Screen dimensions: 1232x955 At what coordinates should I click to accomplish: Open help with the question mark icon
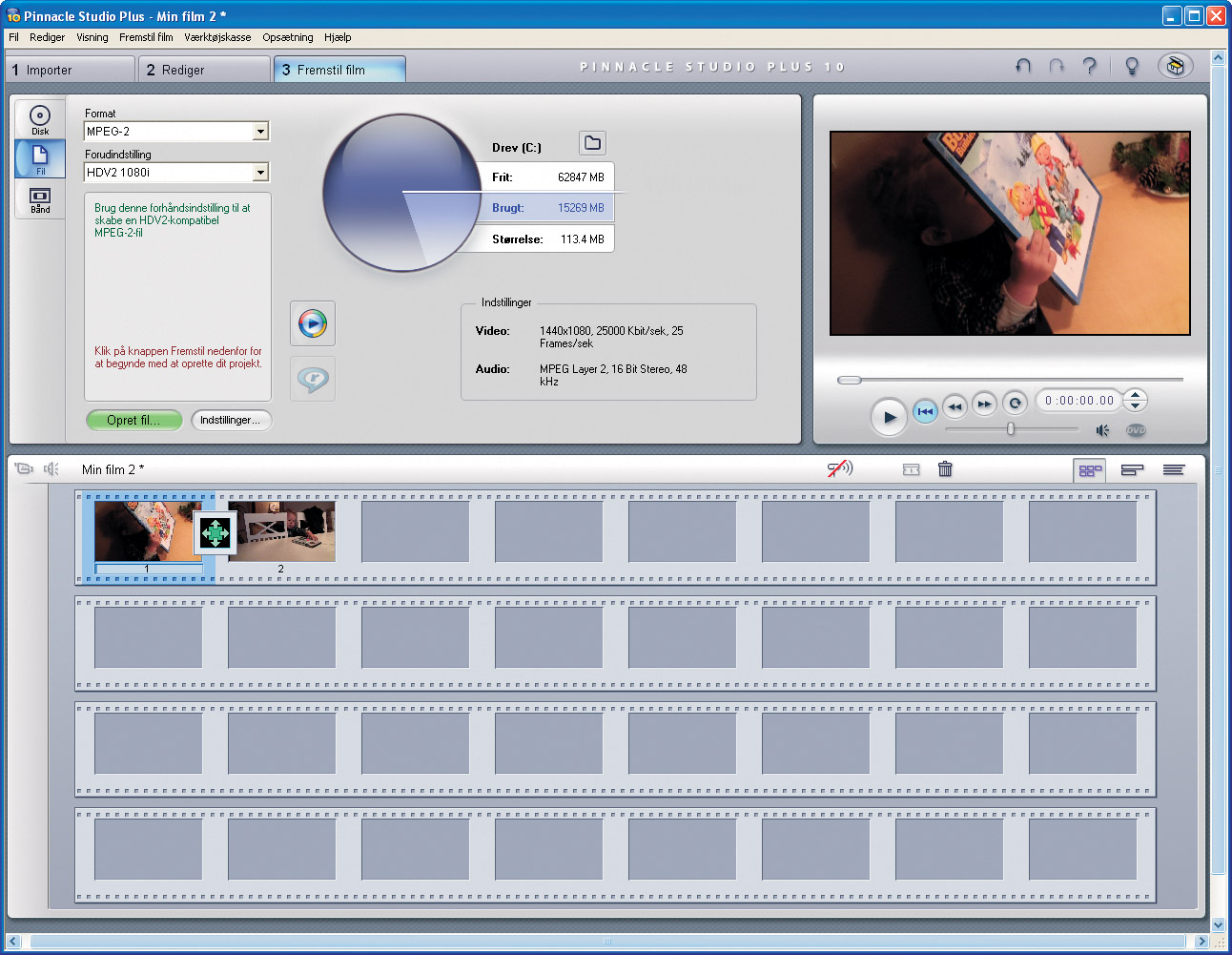1089,66
